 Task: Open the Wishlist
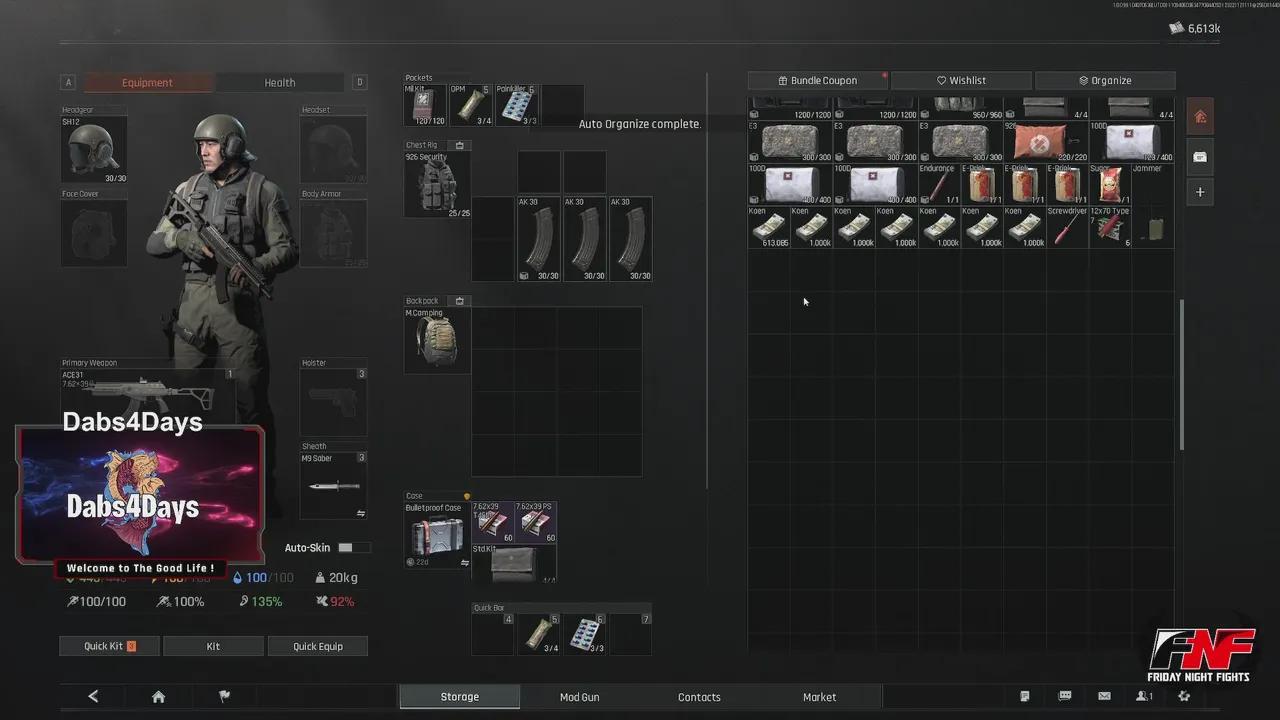tap(961, 81)
